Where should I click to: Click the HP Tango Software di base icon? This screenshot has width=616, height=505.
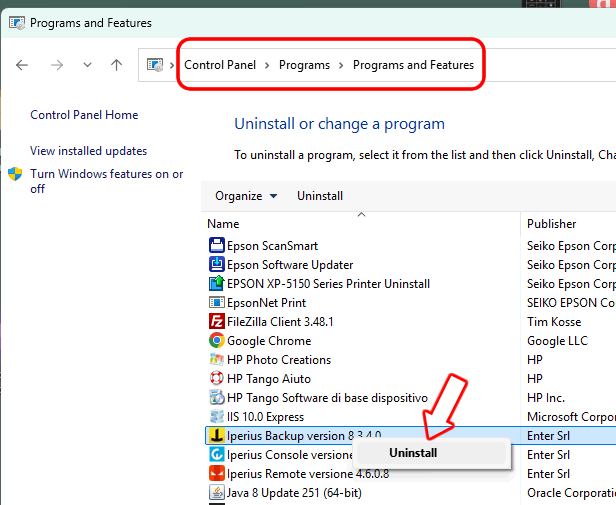(216, 397)
